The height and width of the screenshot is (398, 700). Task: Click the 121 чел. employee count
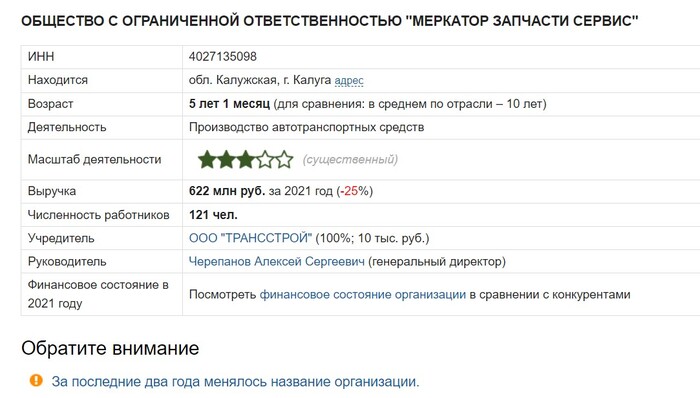[x=213, y=215]
